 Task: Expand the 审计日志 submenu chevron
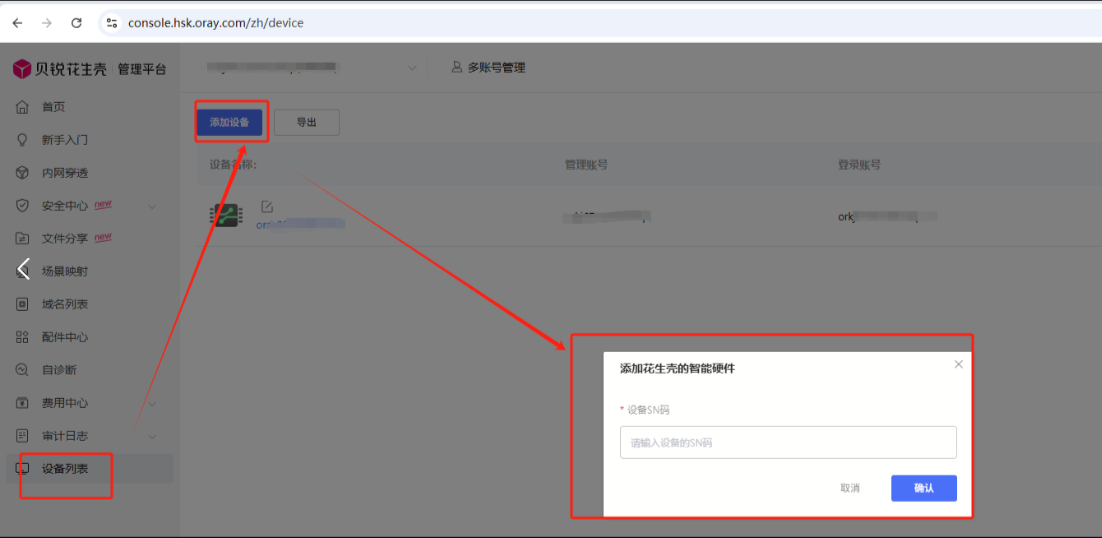pyautogui.click(x=153, y=437)
